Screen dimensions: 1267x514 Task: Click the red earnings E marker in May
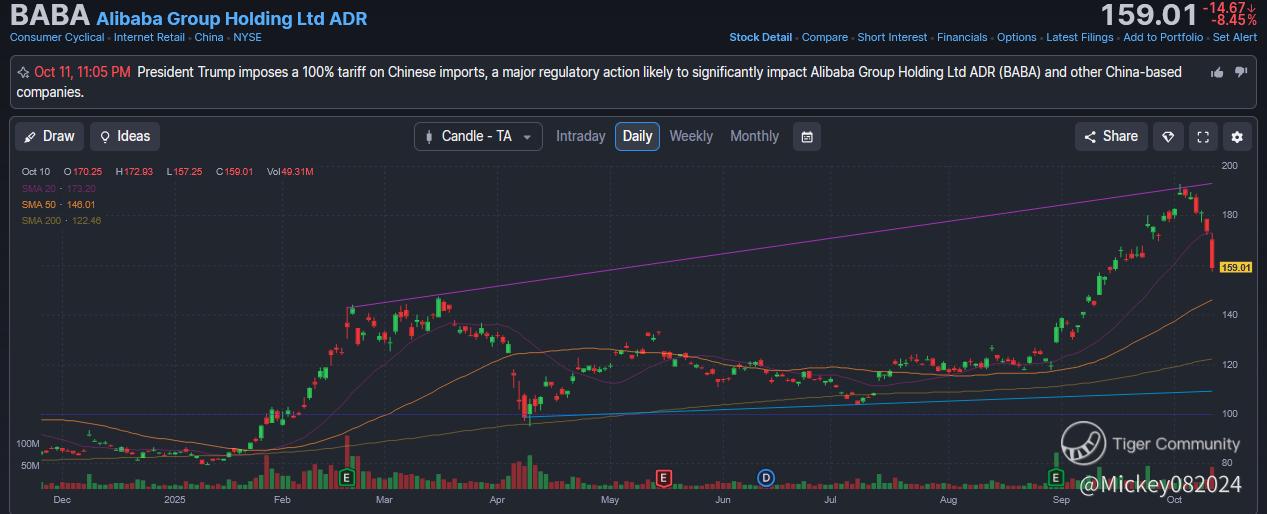tap(663, 477)
